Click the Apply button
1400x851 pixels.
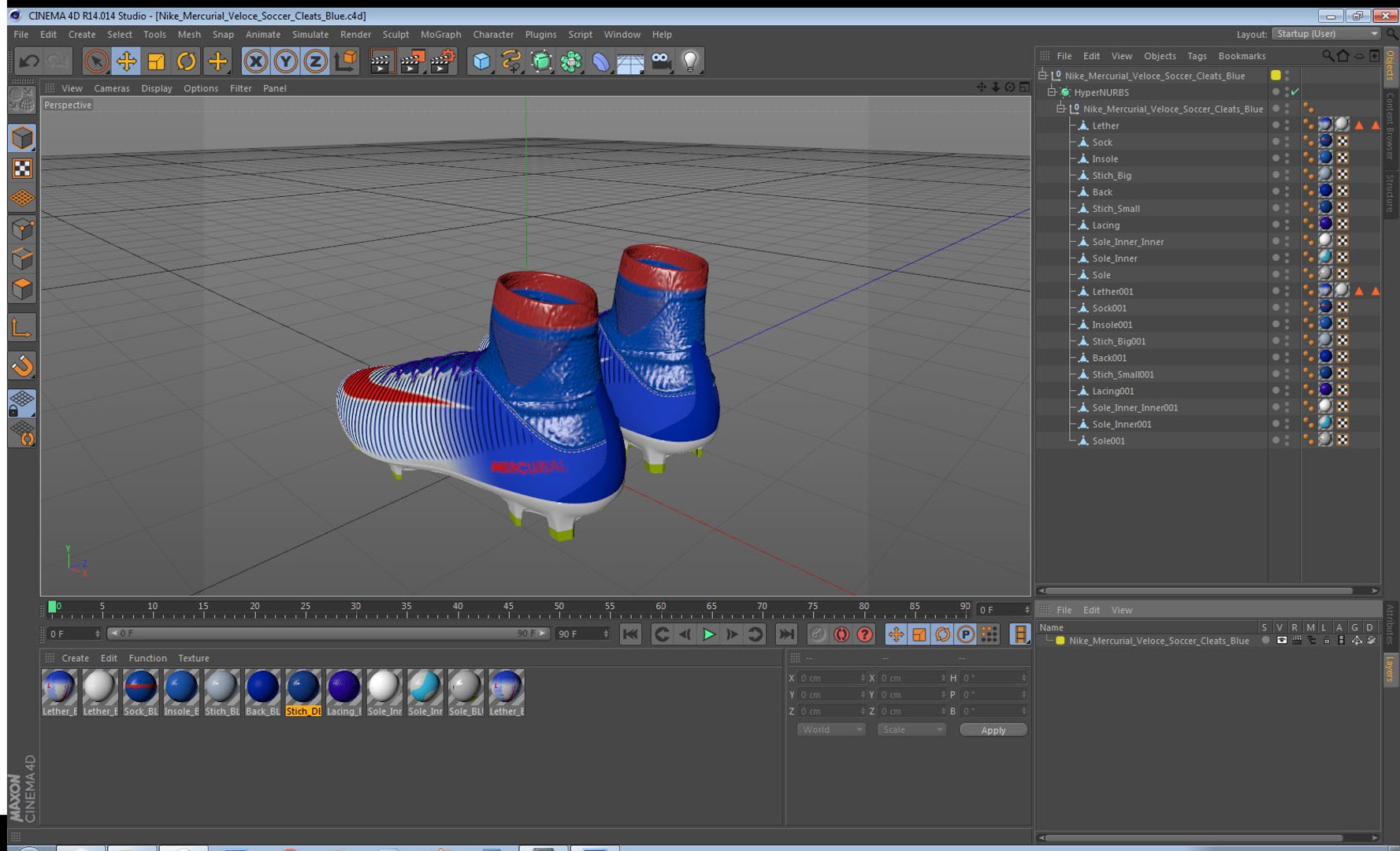(x=993, y=730)
